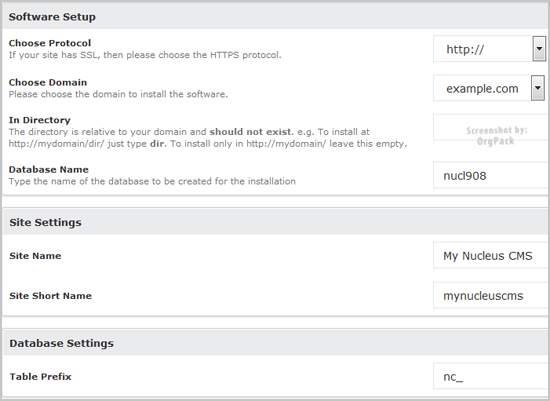Click the Site Short Name field mynucleuscms
550x401 pixels.
(491, 295)
